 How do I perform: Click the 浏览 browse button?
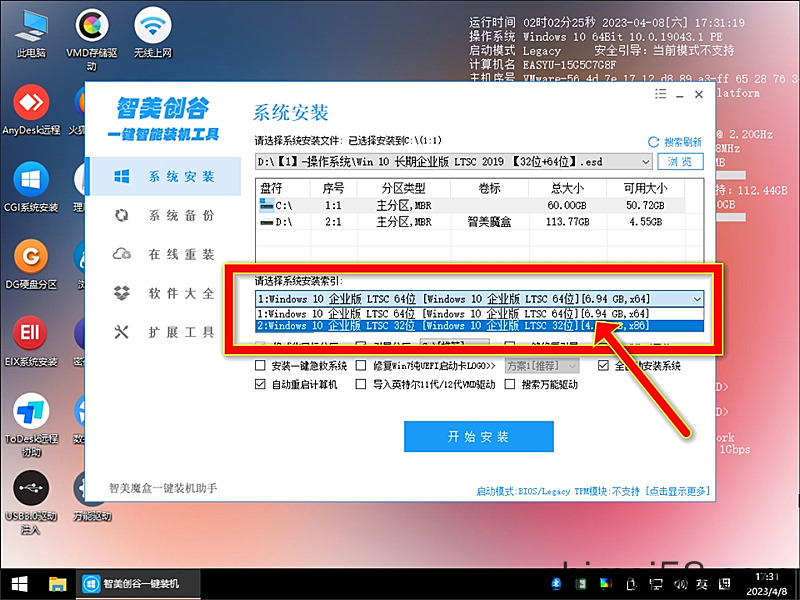pos(680,162)
